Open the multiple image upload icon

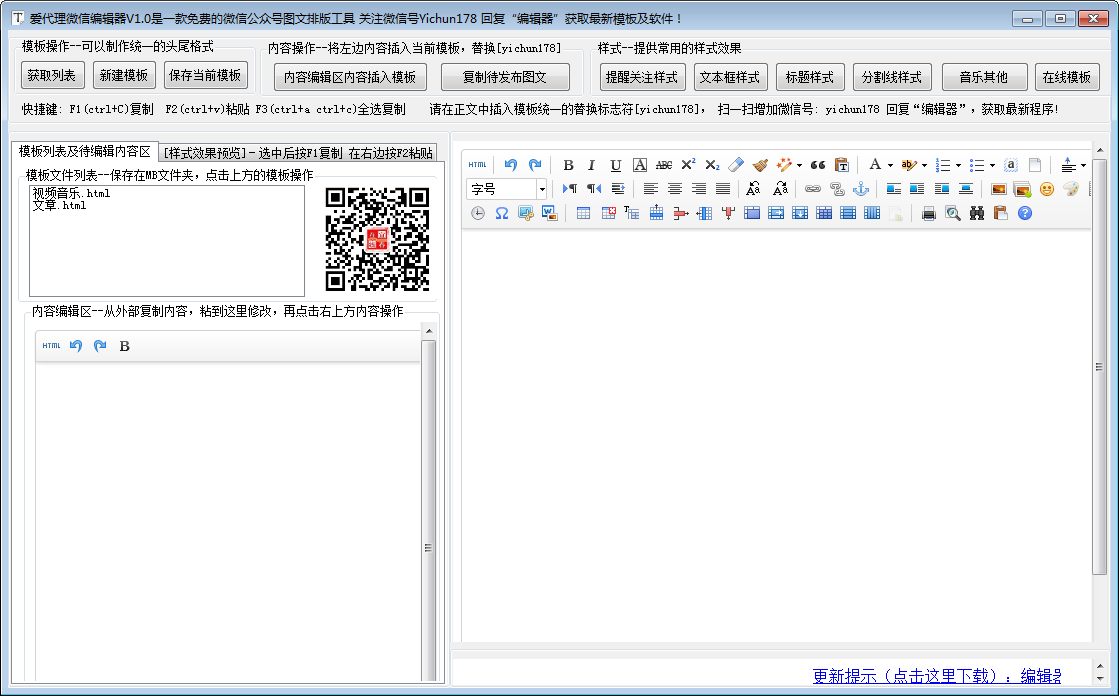point(1023,189)
